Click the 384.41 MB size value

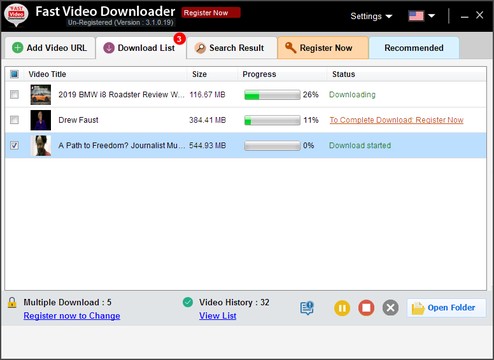[207, 120]
